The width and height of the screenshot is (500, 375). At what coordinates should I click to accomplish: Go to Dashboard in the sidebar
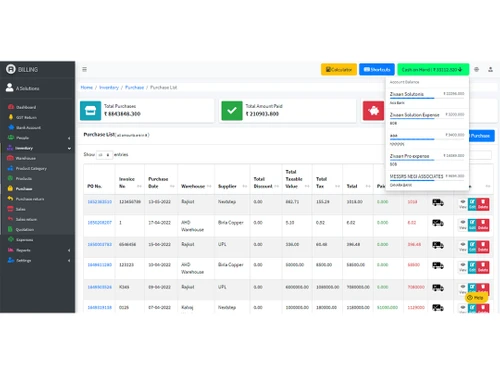point(22,107)
